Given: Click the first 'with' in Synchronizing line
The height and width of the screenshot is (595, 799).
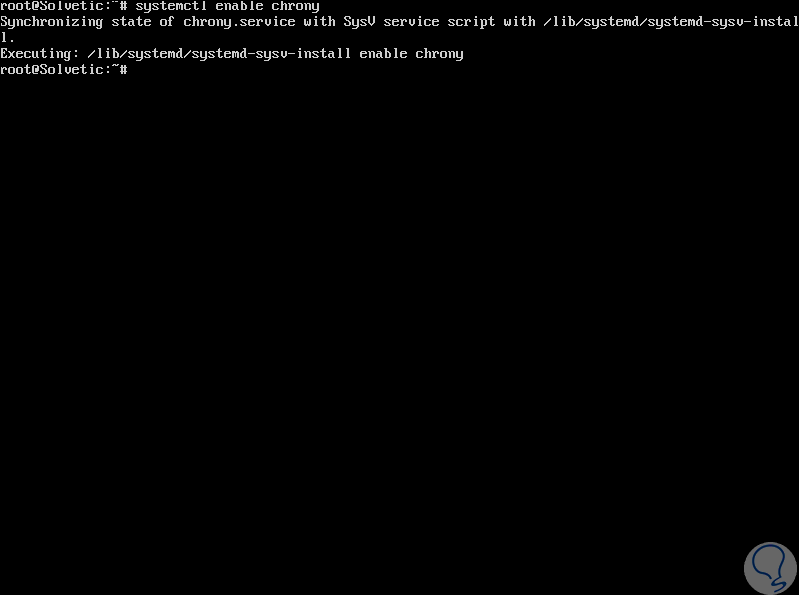Looking at the screenshot, I should click(319, 22).
